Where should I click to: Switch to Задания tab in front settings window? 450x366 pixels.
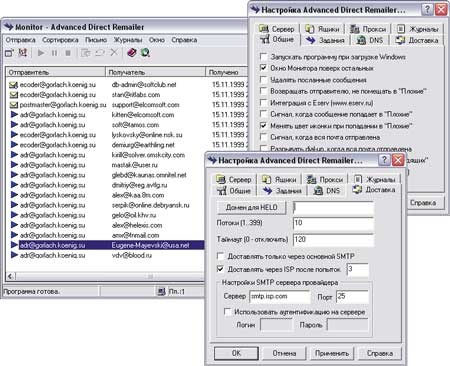(282, 191)
